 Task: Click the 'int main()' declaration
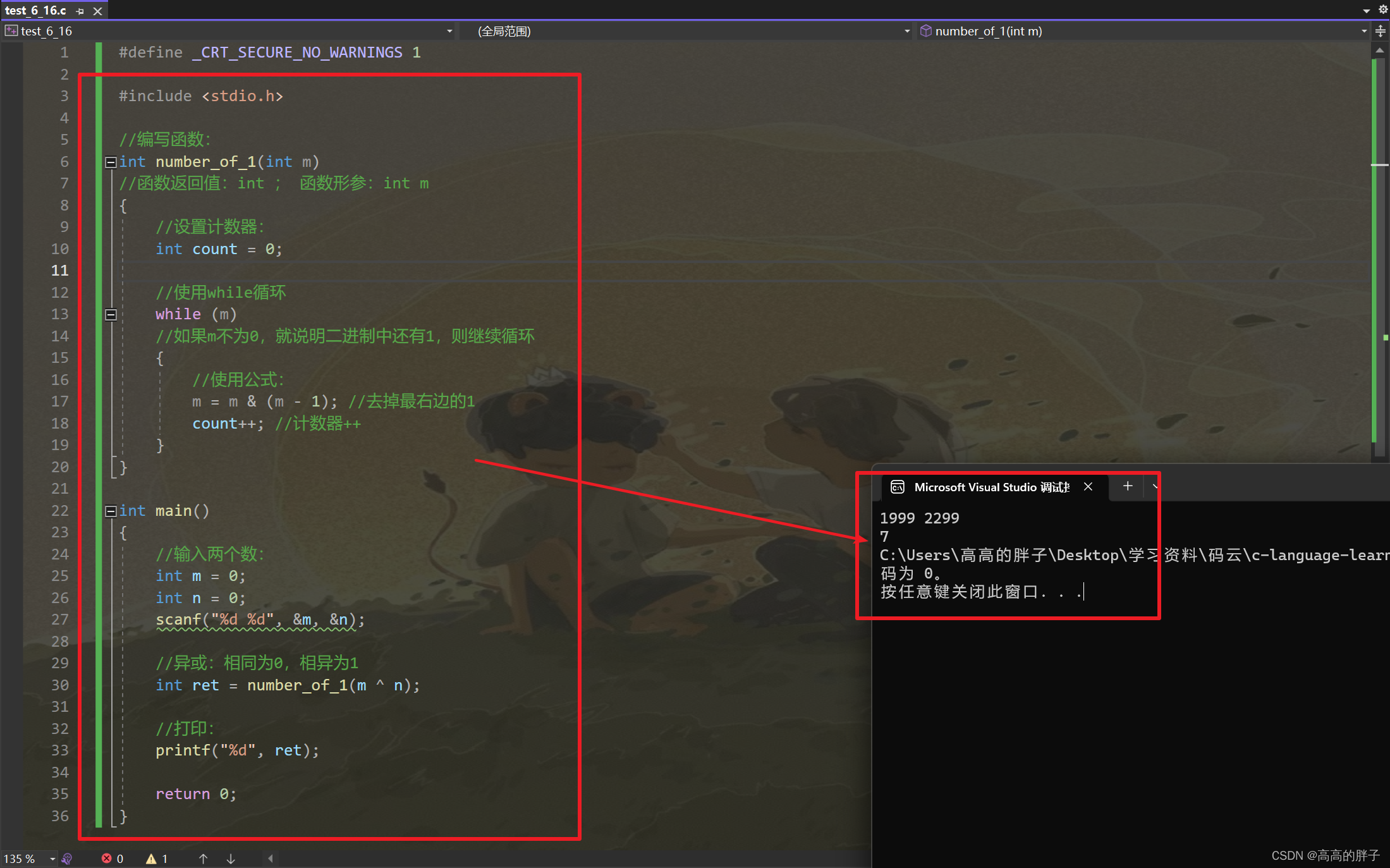point(164,511)
